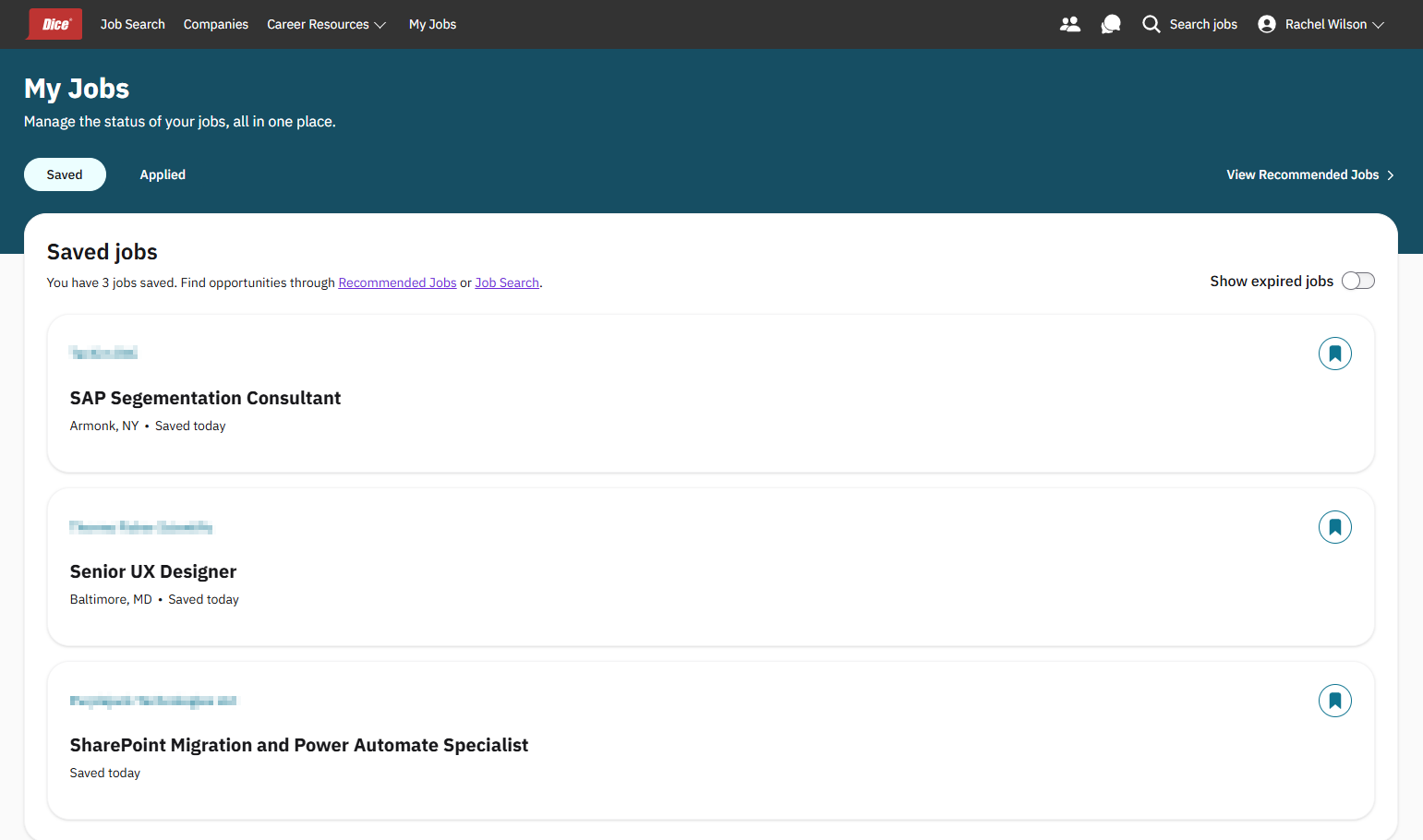Click View Recommended Jobs arrow
The width and height of the screenshot is (1423, 840).
(1390, 175)
